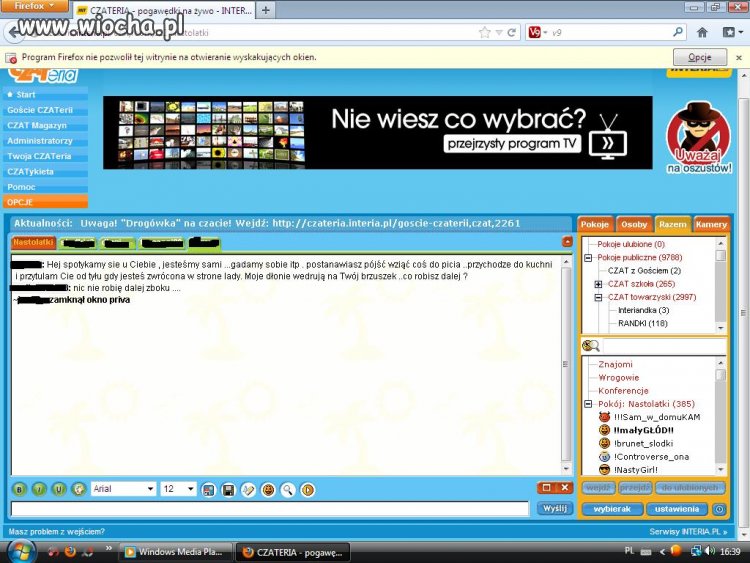Open the Wrogowie group
This screenshot has width=750, height=563.
618,378
